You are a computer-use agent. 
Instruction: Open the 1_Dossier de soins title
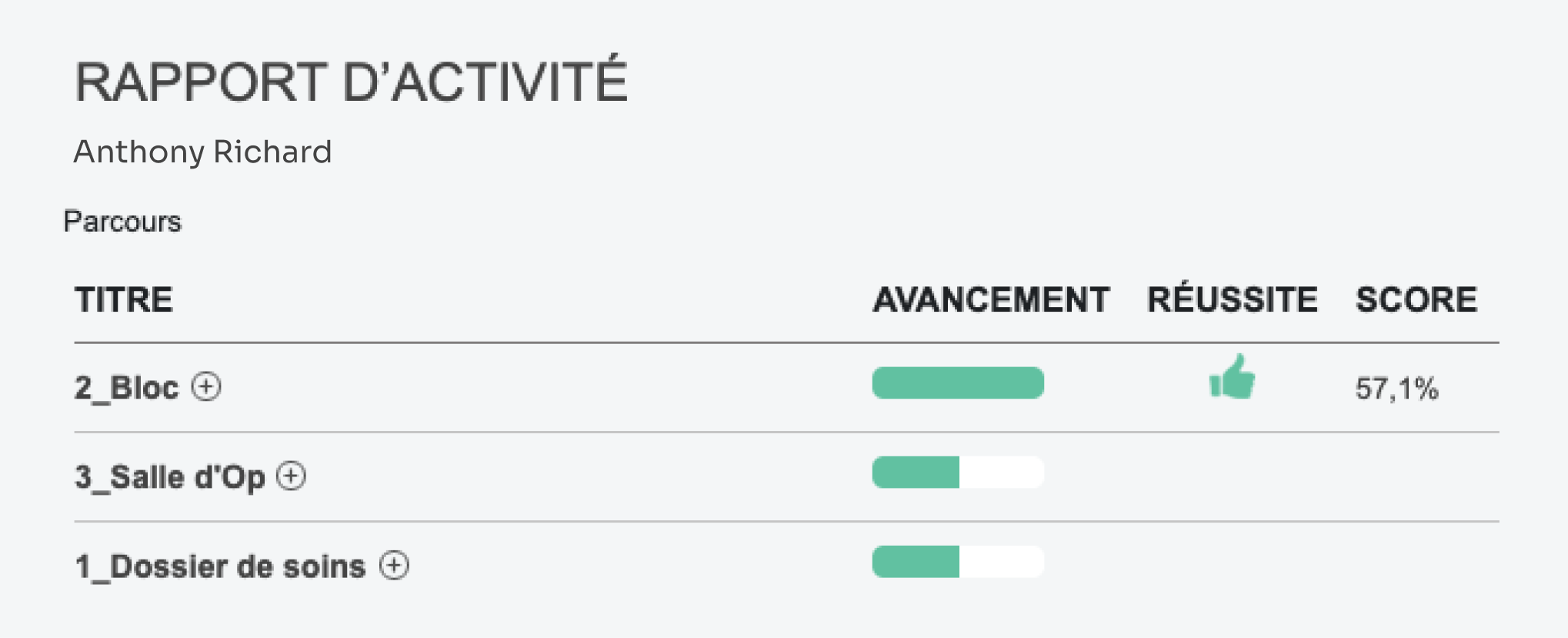pos(220,566)
